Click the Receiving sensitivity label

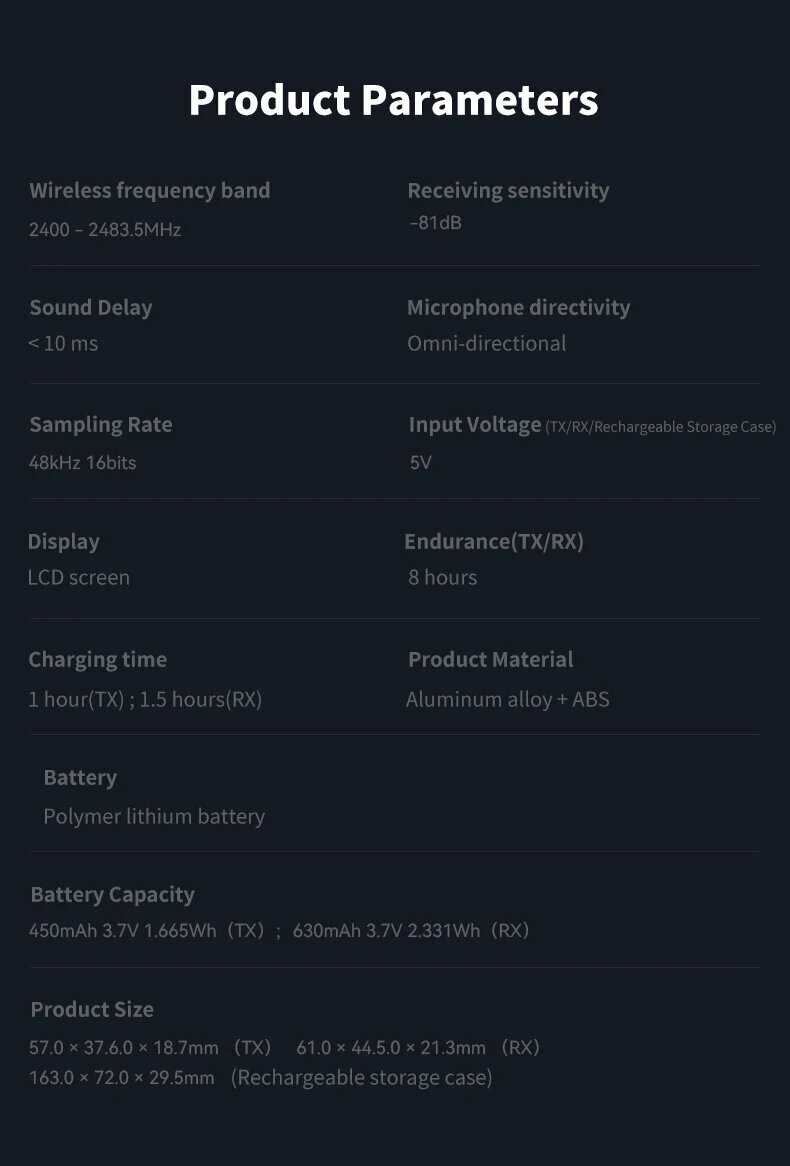[508, 190]
